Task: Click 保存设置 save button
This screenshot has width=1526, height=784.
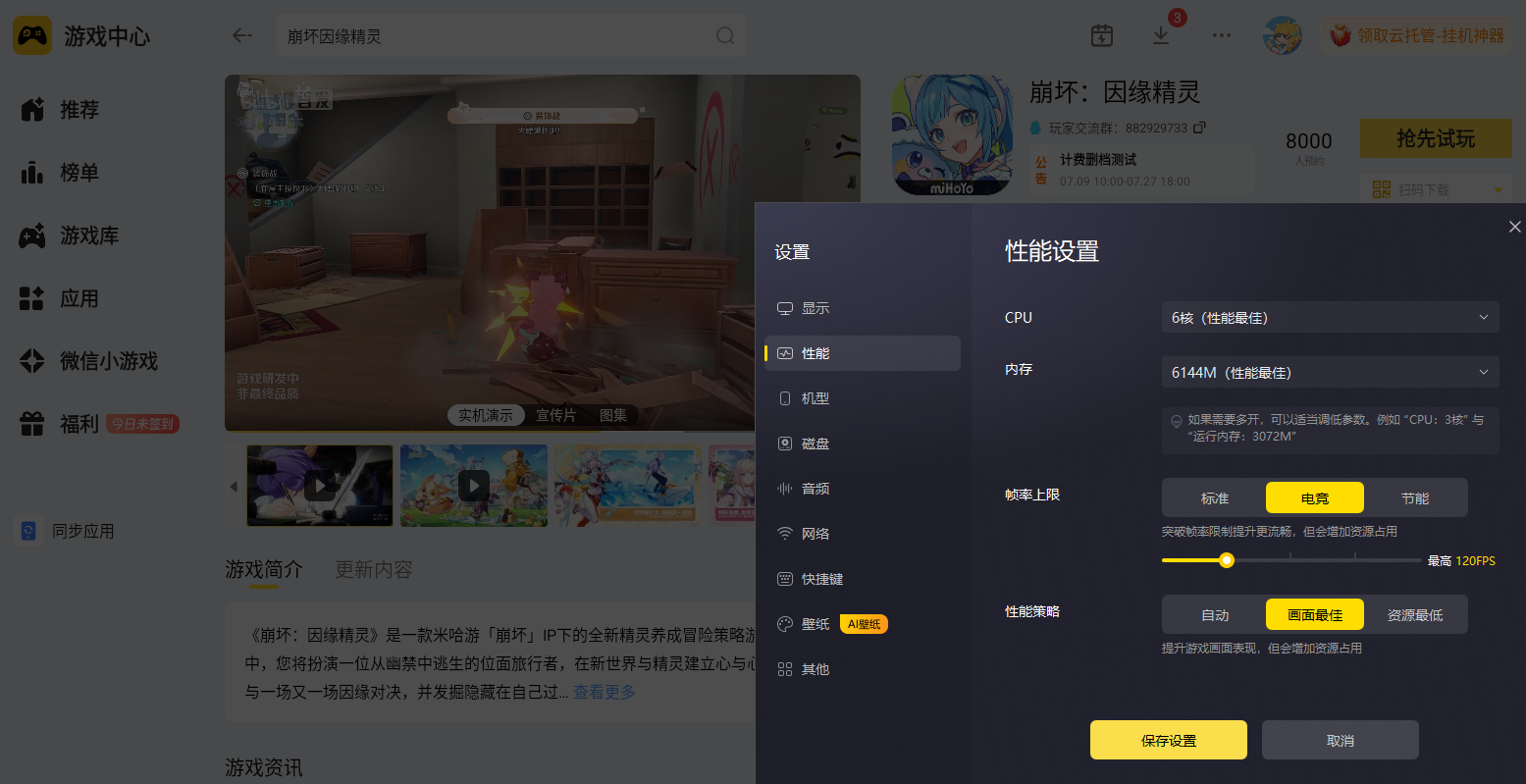Action: (1169, 741)
